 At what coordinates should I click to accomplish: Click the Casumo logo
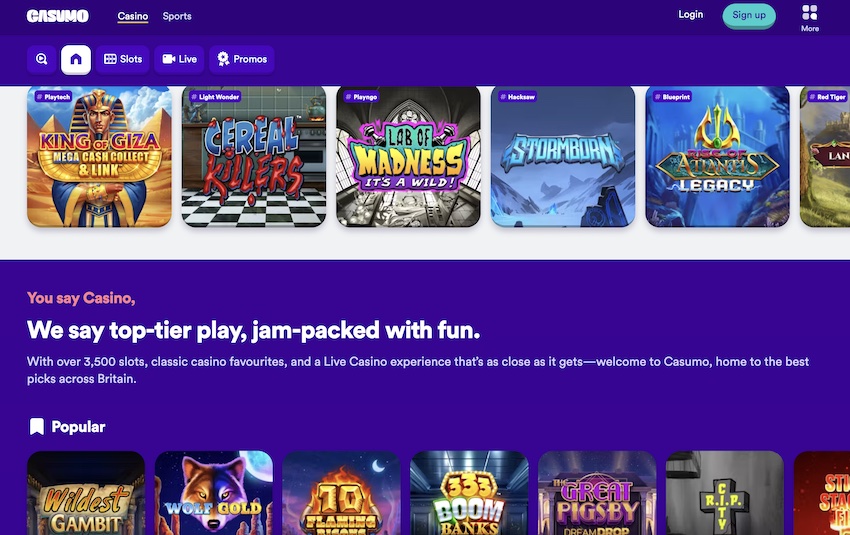(57, 16)
